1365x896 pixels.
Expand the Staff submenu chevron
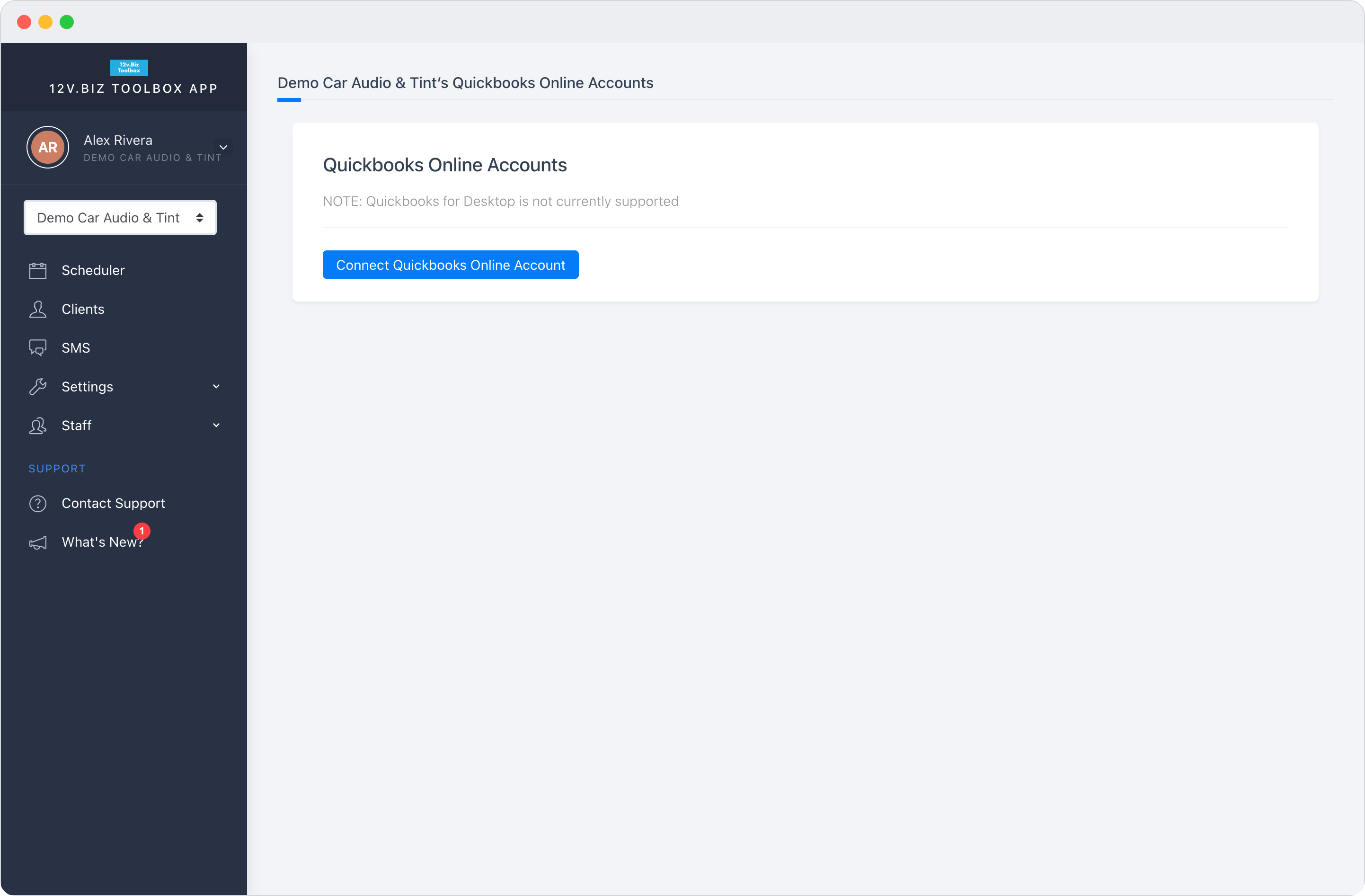coord(216,426)
